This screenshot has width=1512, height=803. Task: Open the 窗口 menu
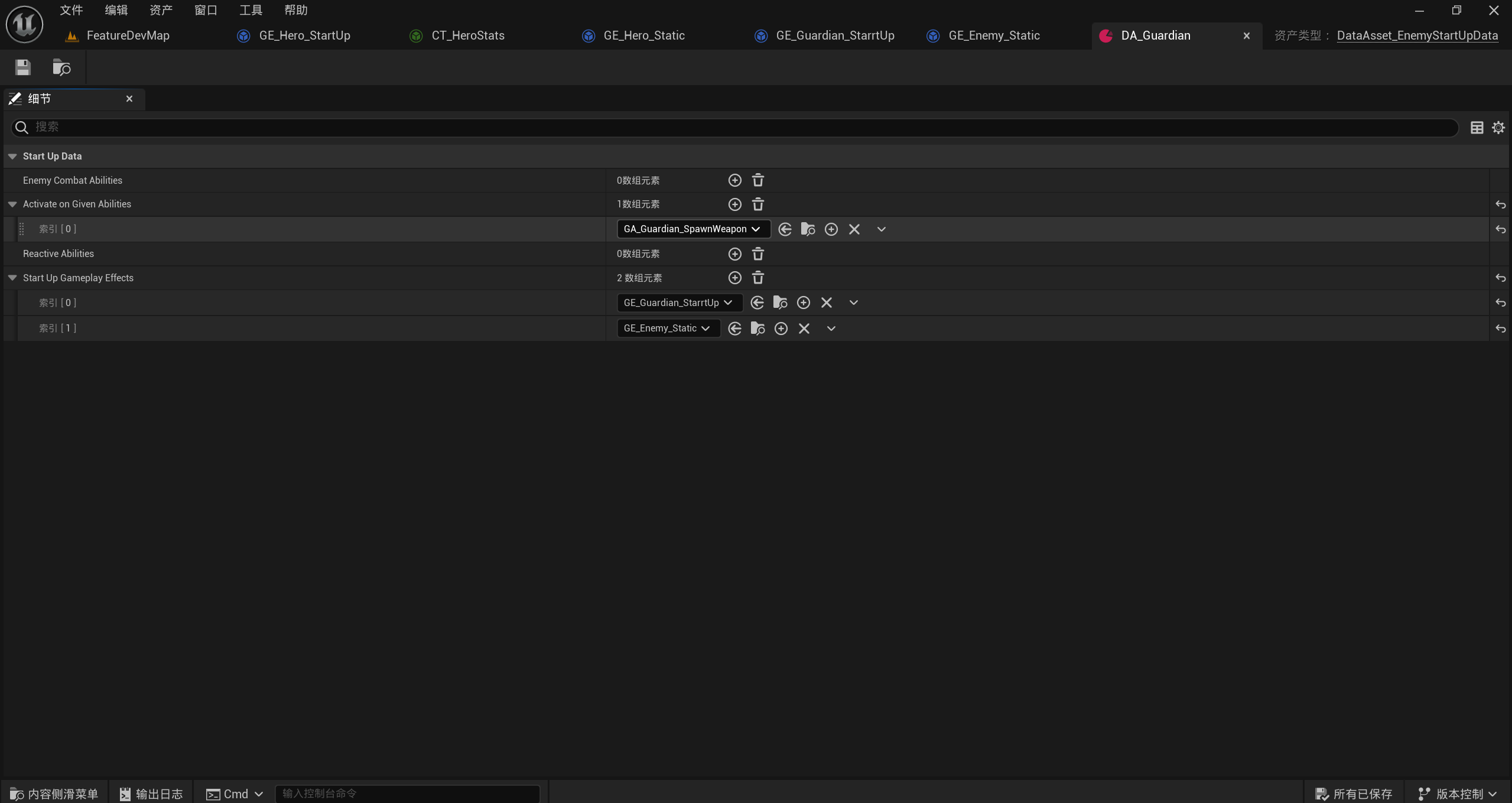click(206, 10)
